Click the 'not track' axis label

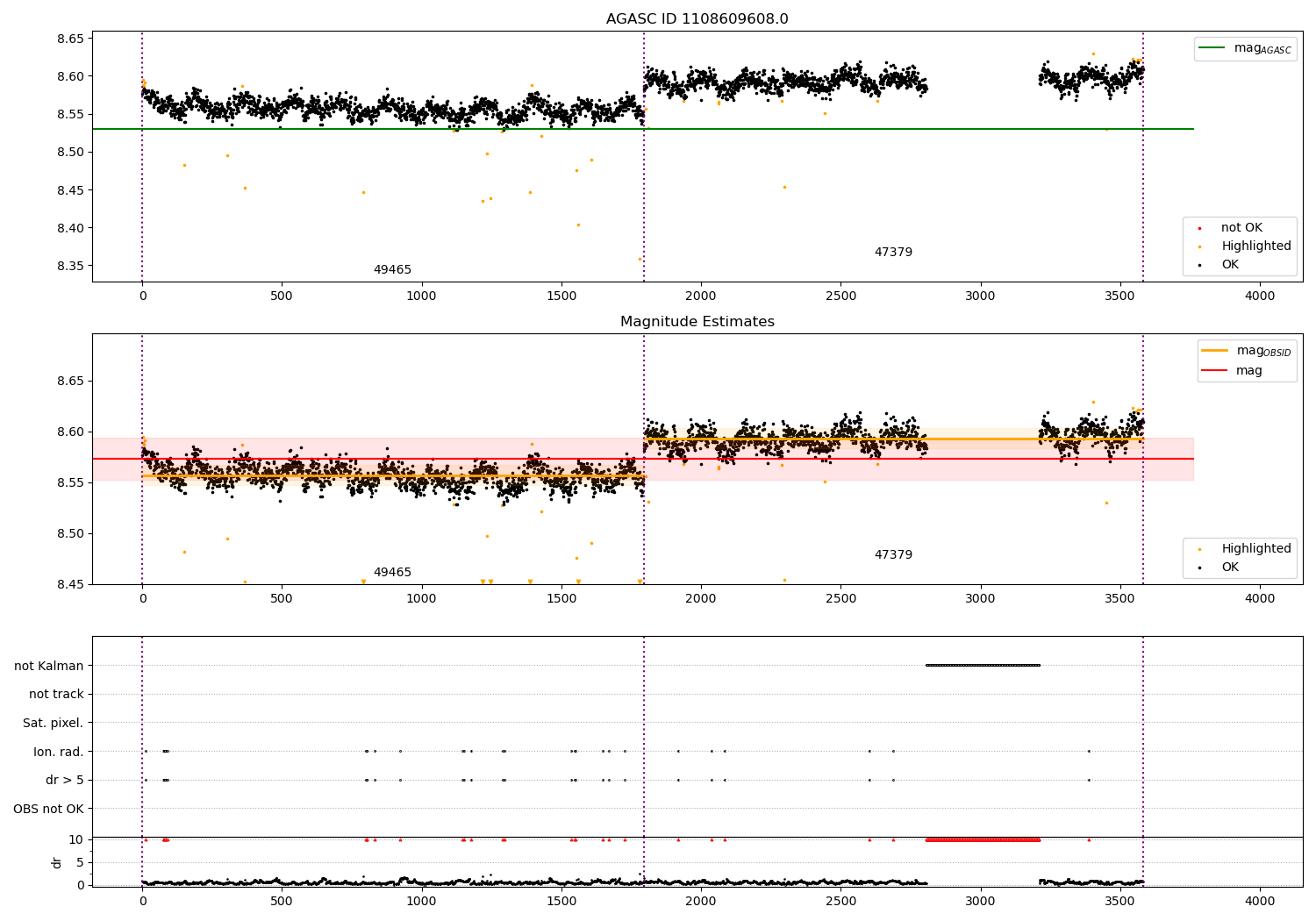click(56, 695)
